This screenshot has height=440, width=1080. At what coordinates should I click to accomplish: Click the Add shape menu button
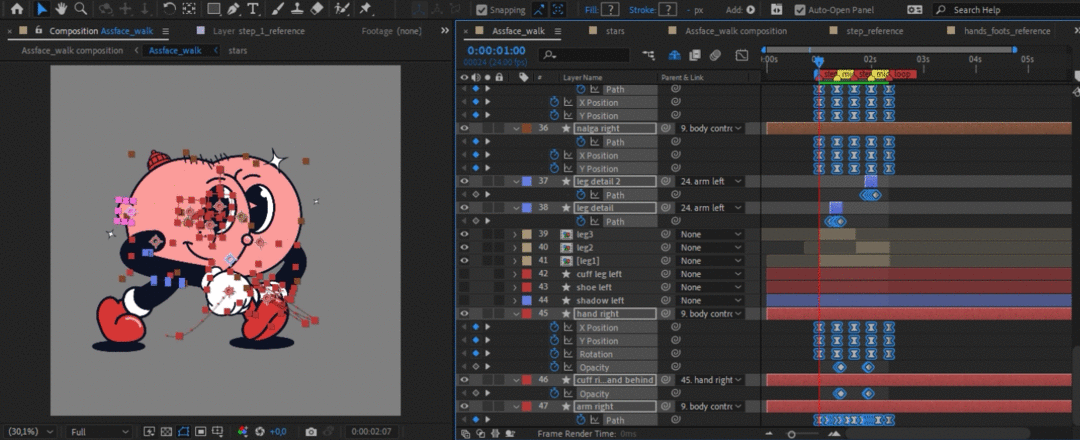750,10
